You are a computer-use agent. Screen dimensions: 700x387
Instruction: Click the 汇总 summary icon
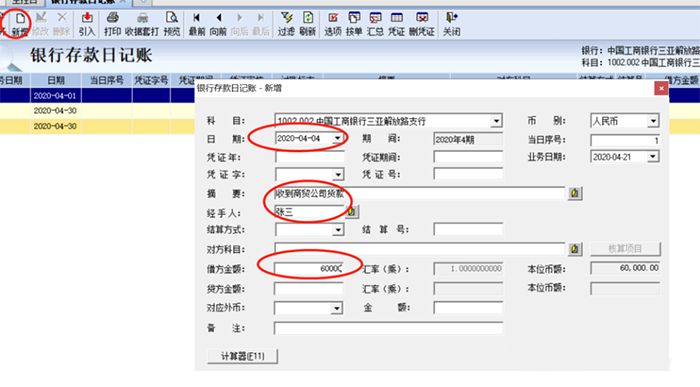pos(375,24)
